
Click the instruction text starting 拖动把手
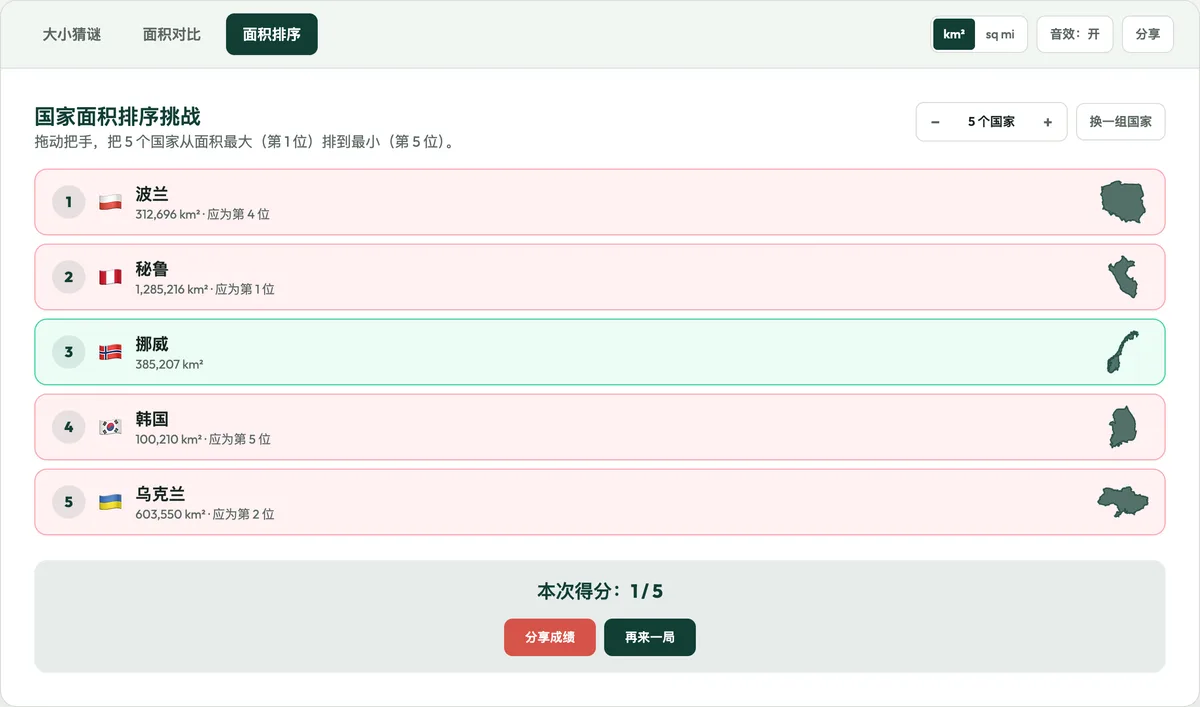click(247, 142)
